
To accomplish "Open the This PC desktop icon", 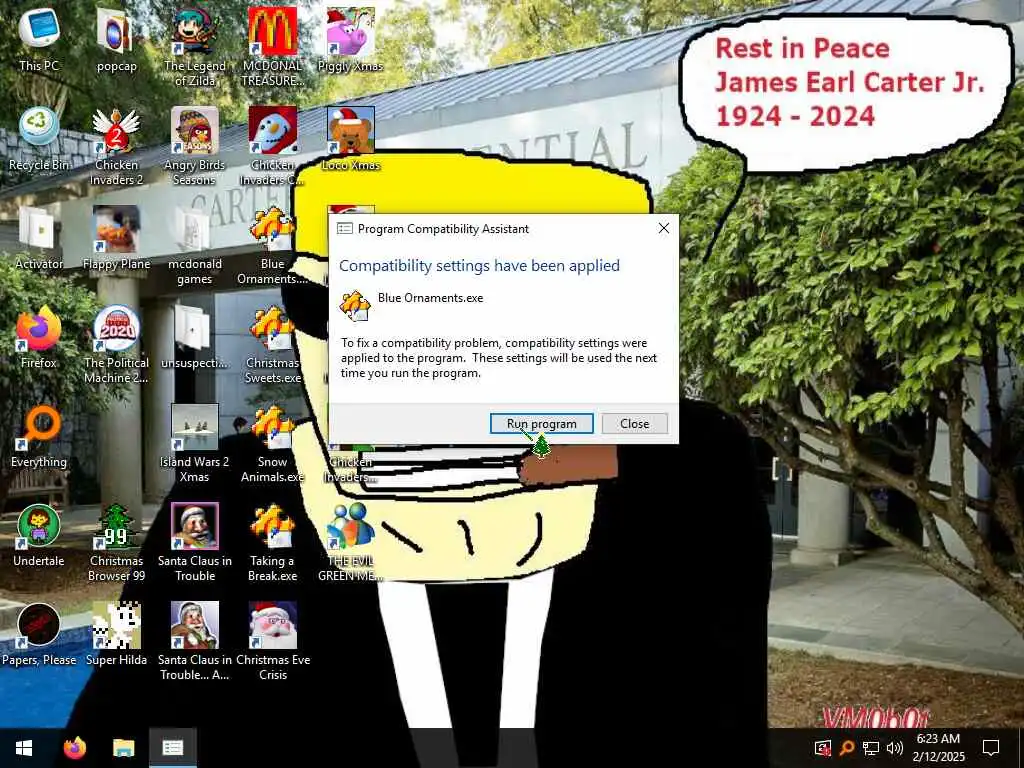I will click(x=39, y=40).
